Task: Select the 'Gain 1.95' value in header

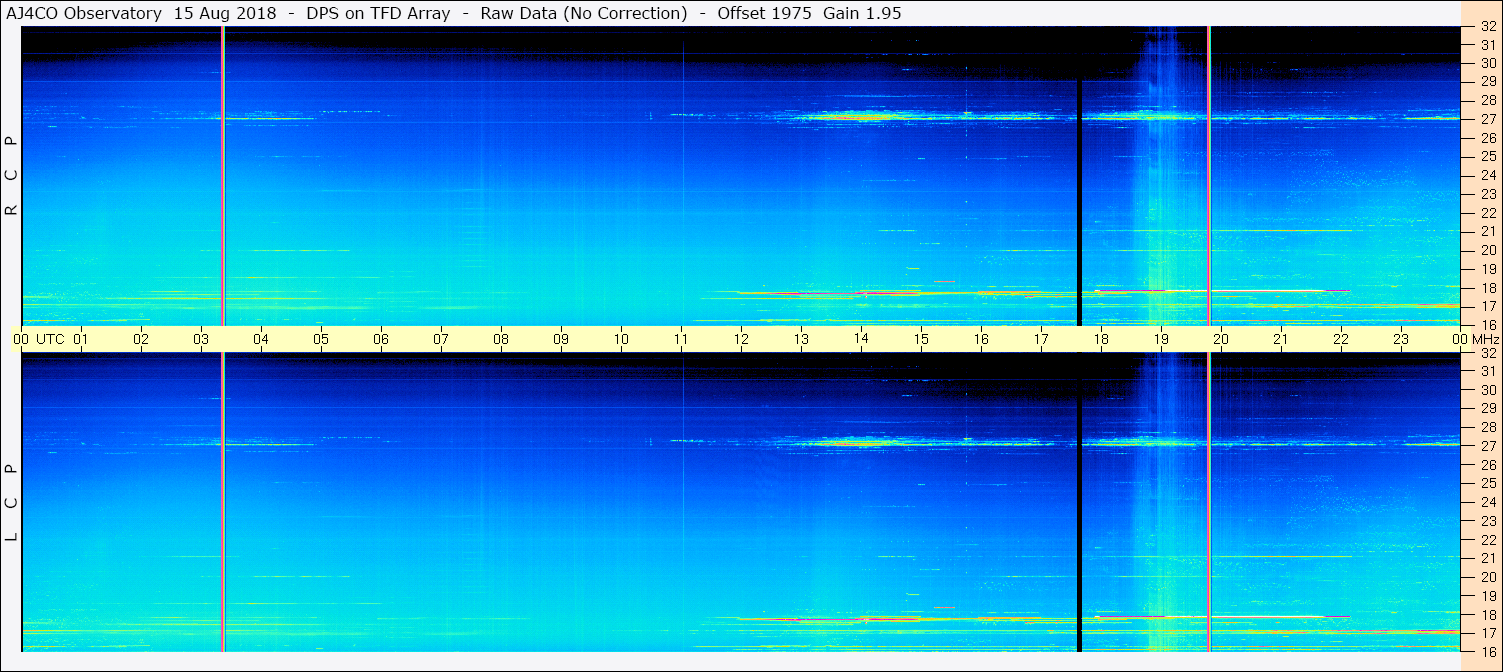Action: pos(862,13)
